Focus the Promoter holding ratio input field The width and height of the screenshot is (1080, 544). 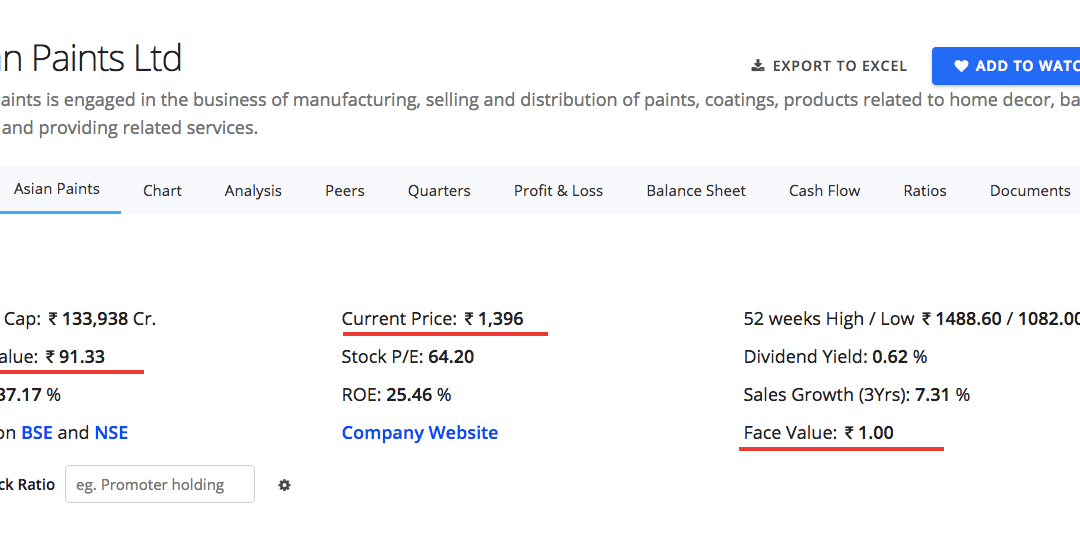[160, 484]
